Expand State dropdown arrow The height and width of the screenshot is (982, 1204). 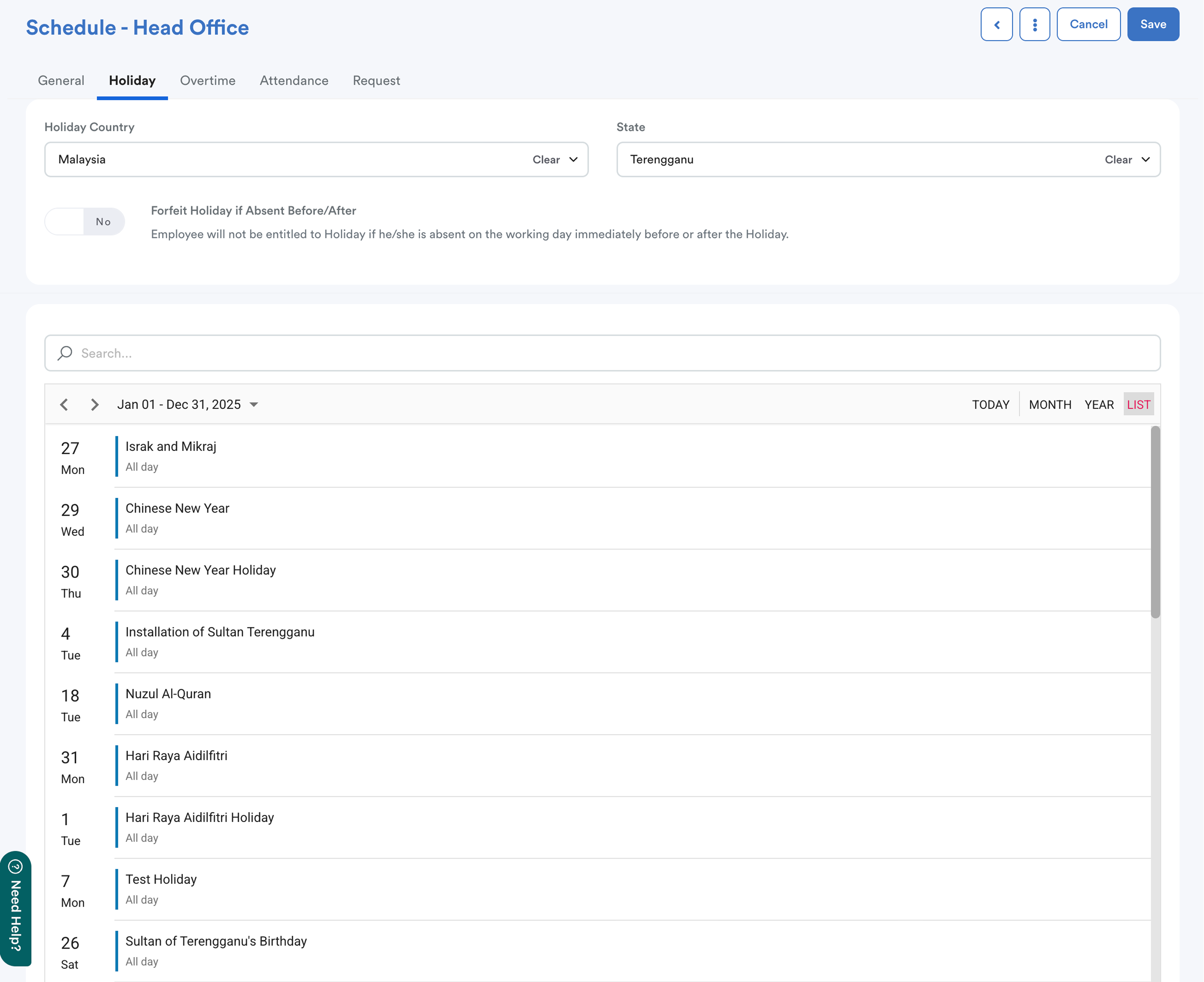point(1145,160)
